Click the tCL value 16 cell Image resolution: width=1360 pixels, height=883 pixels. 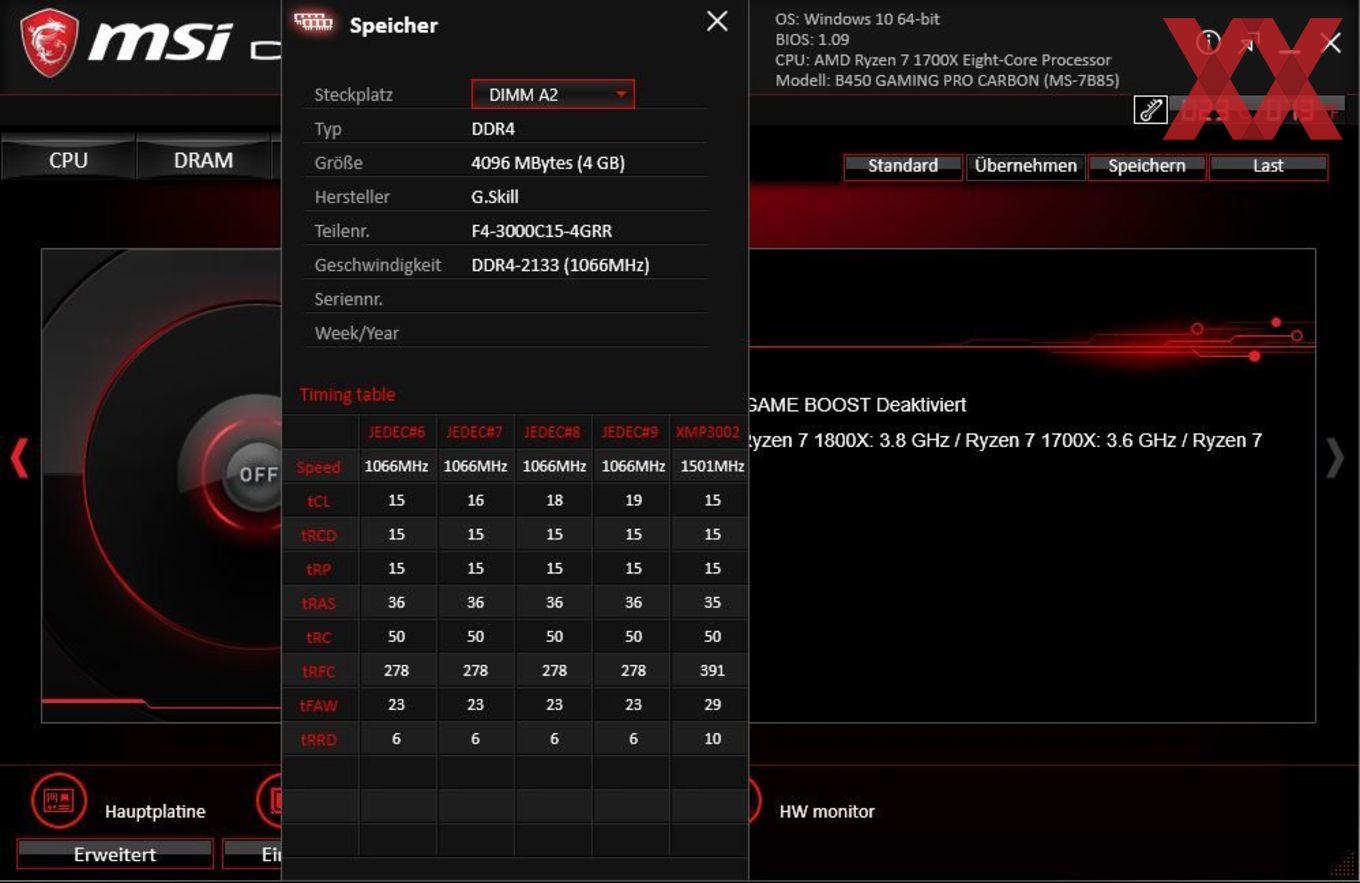coord(475,500)
